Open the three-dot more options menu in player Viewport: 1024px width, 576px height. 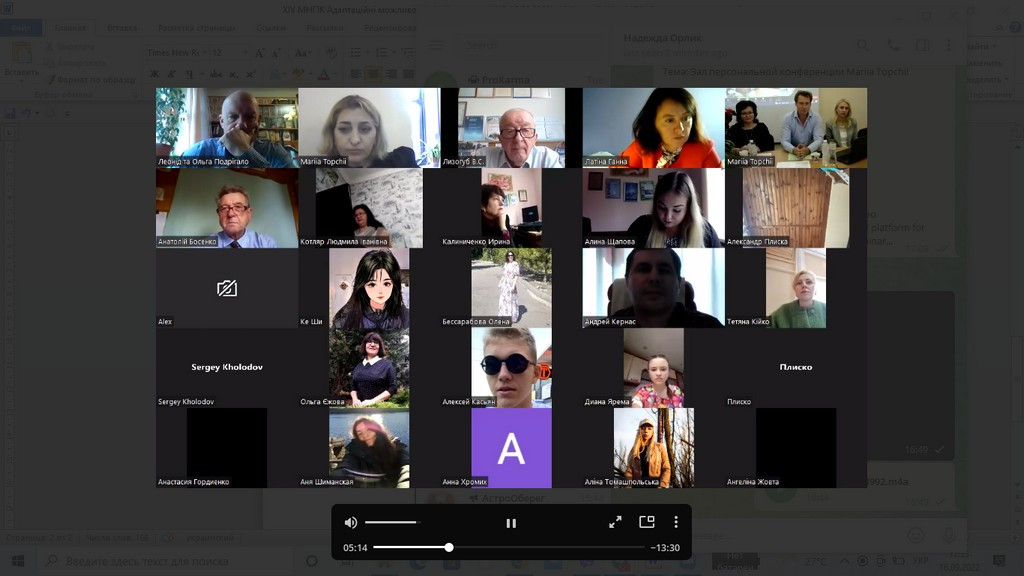(x=676, y=522)
